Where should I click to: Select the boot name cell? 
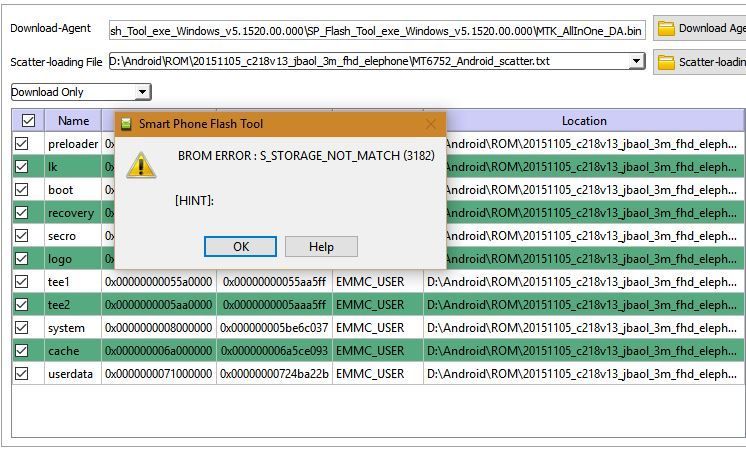[x=73, y=190]
